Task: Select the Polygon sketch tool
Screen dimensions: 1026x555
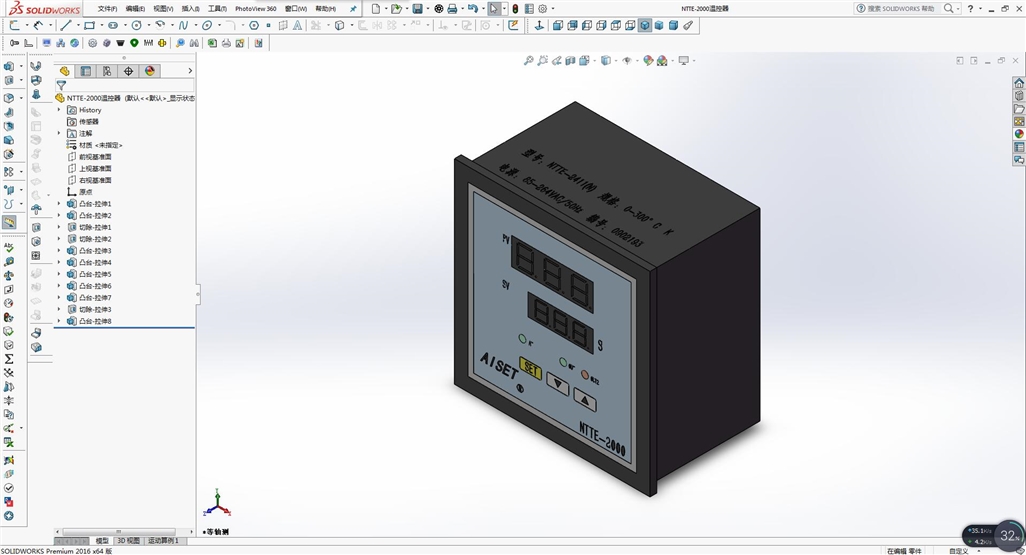Action: coord(254,26)
